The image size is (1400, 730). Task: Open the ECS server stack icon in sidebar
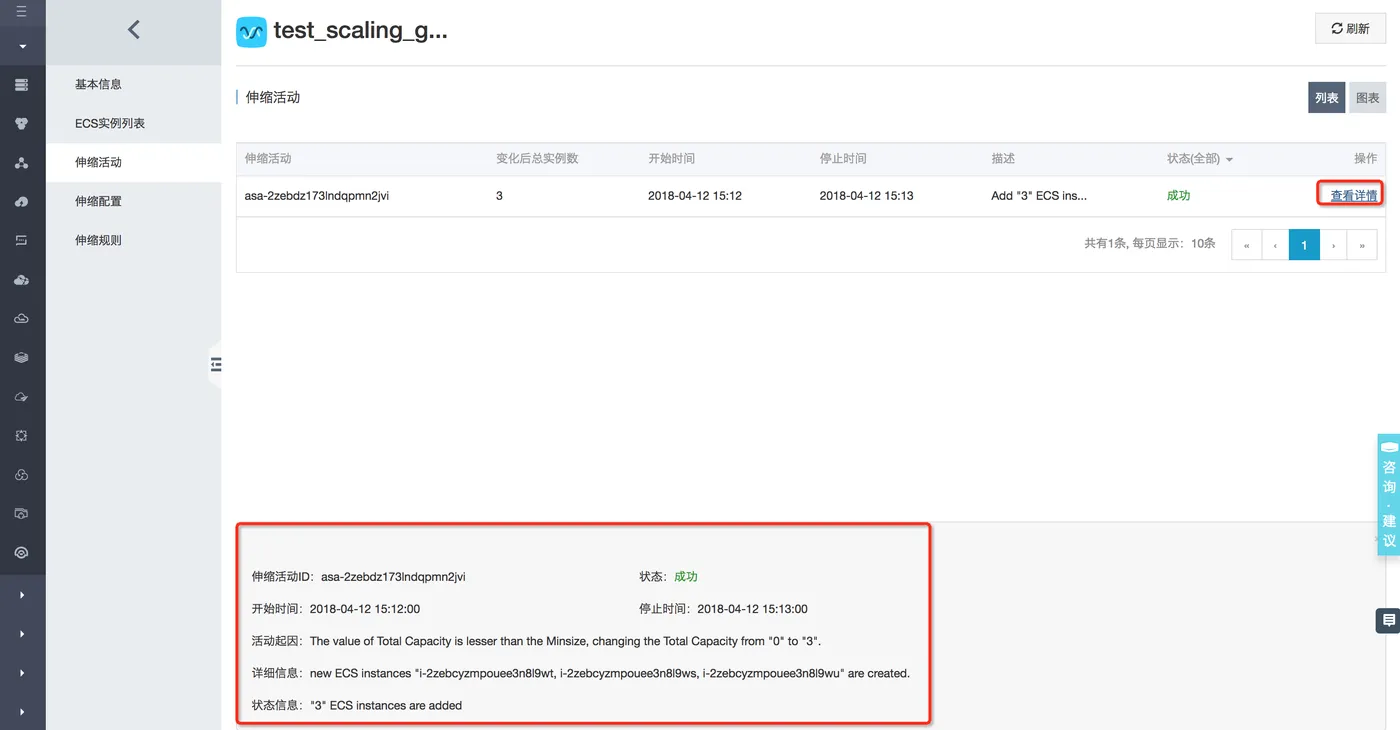(x=22, y=85)
